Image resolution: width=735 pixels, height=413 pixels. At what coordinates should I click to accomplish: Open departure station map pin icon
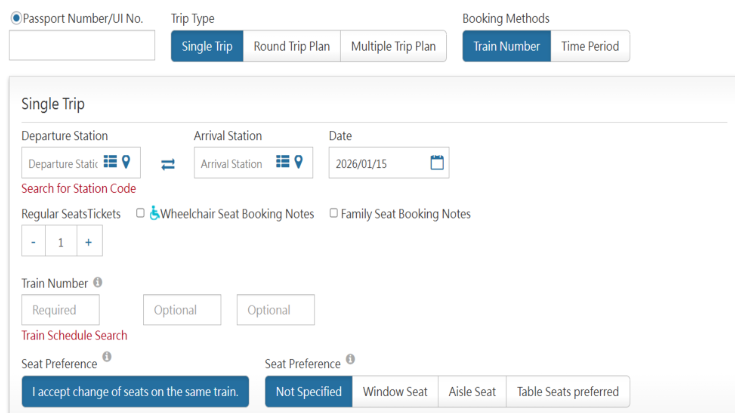pyautogui.click(x=126, y=162)
